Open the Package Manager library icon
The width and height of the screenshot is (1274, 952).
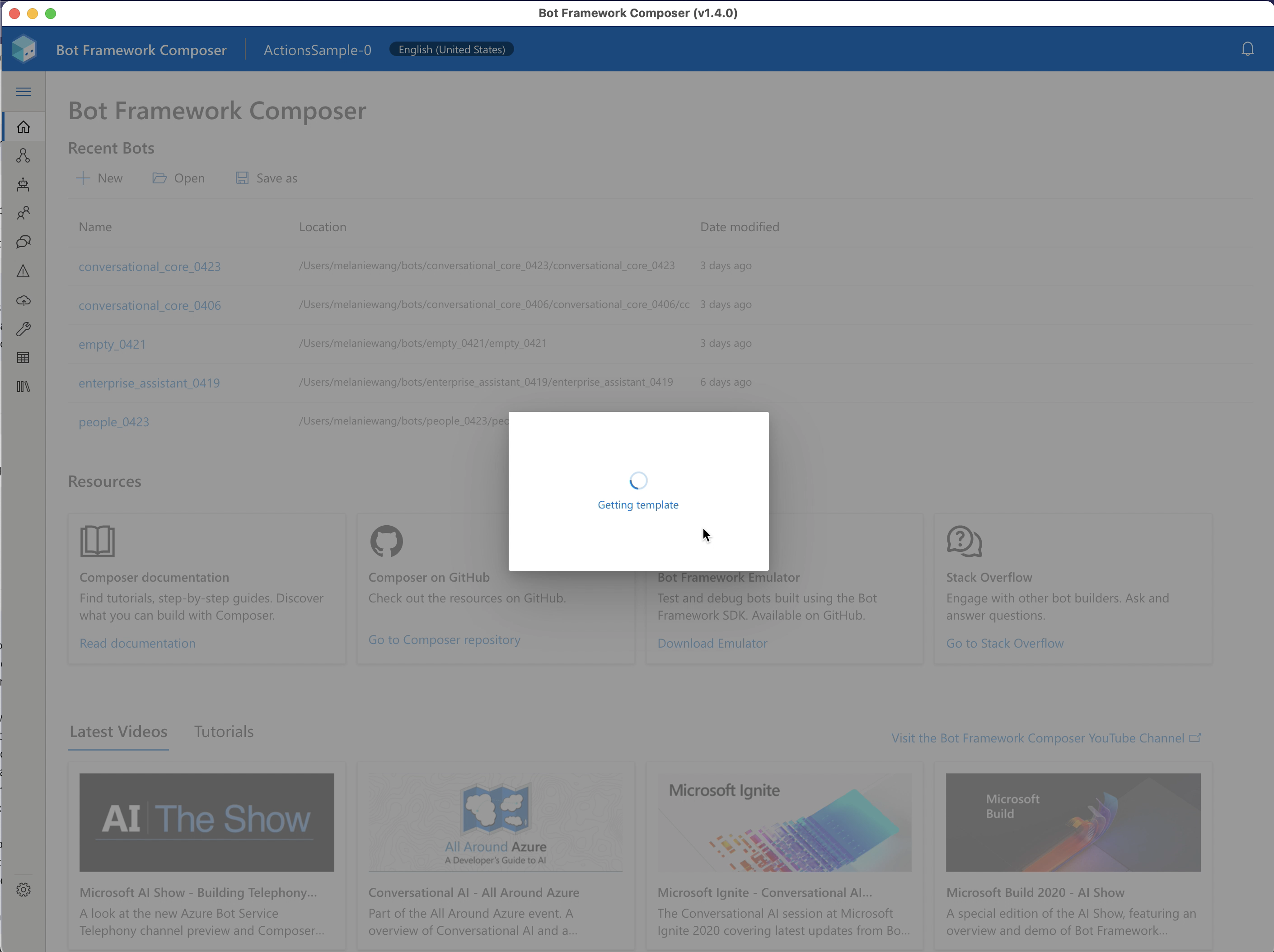[23, 386]
